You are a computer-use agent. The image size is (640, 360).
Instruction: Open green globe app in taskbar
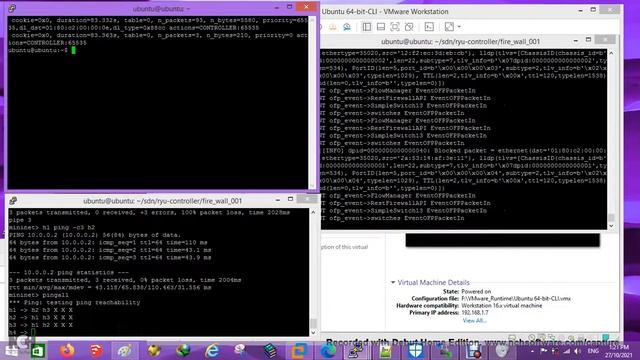(x=183, y=351)
